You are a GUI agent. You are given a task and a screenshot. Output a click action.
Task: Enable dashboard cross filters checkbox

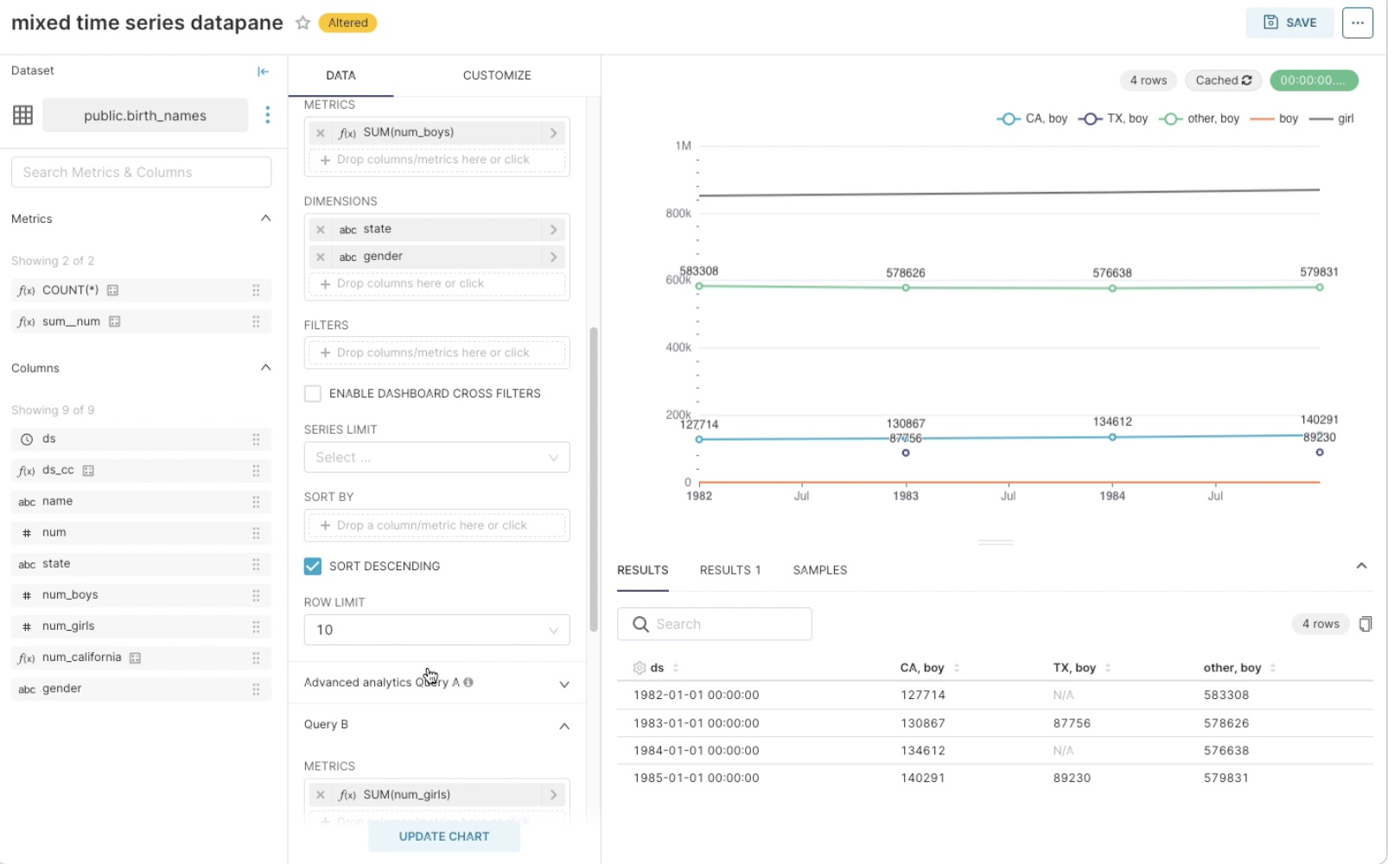tap(313, 394)
